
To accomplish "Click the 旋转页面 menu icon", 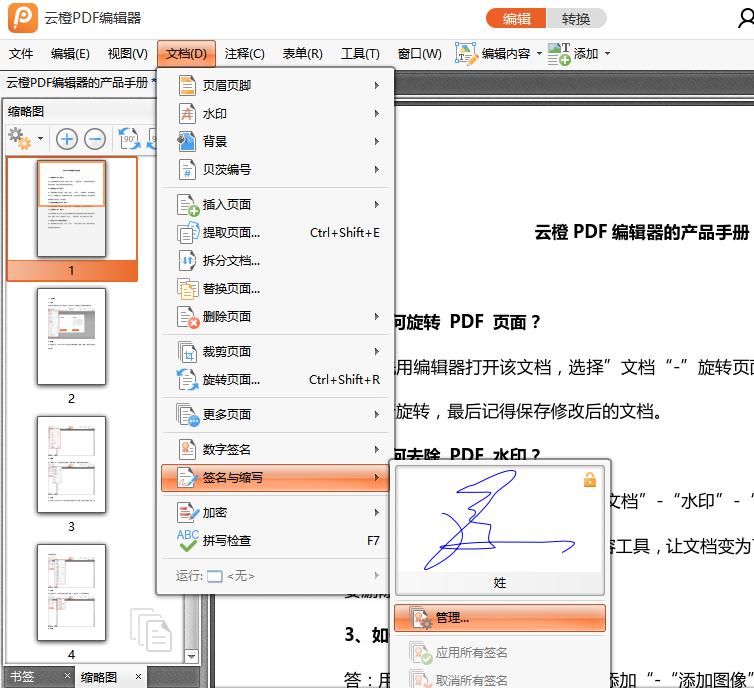I will (x=187, y=380).
